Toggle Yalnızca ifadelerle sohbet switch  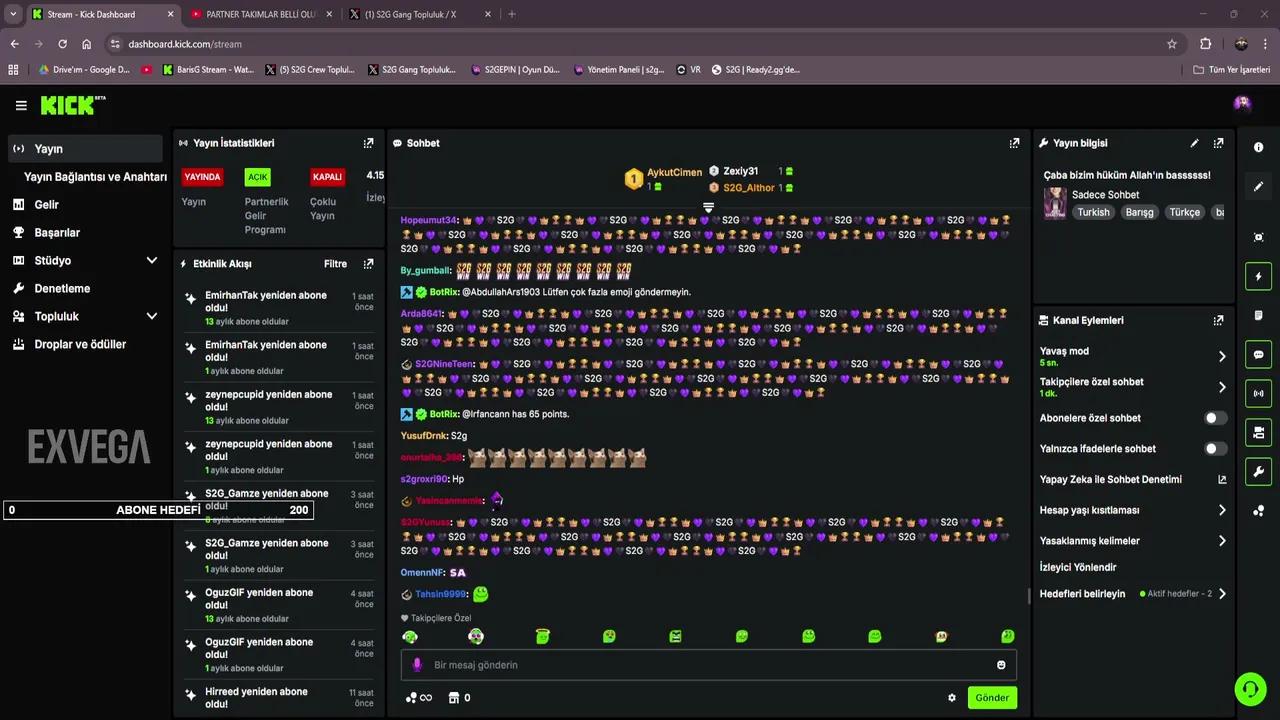click(x=1215, y=449)
